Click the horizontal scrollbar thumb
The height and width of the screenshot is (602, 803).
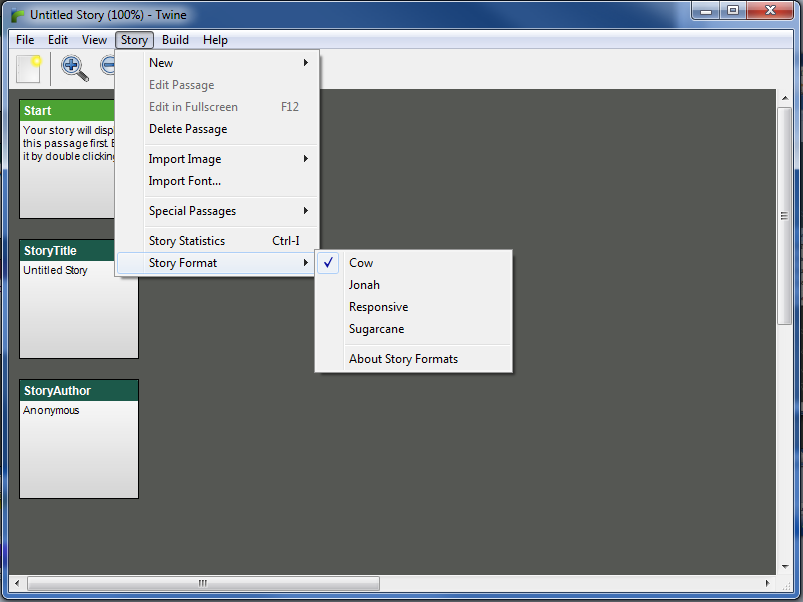[202, 583]
